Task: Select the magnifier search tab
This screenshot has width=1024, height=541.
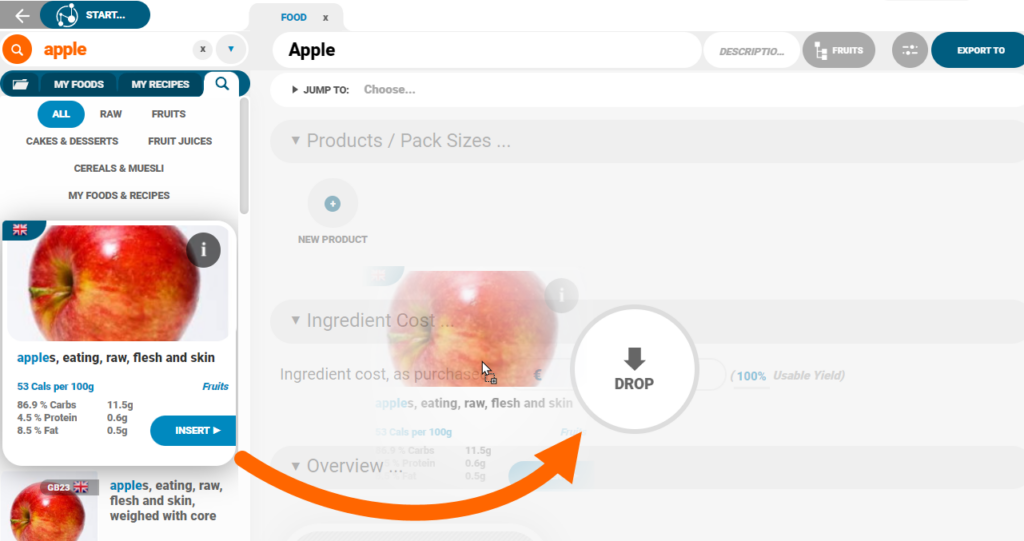Action: [x=222, y=84]
